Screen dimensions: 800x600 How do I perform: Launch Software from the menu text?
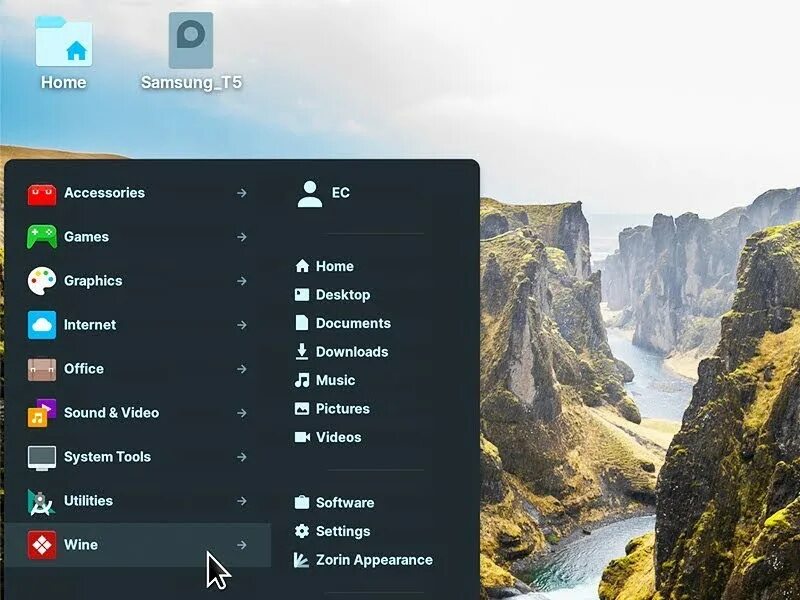tap(345, 503)
